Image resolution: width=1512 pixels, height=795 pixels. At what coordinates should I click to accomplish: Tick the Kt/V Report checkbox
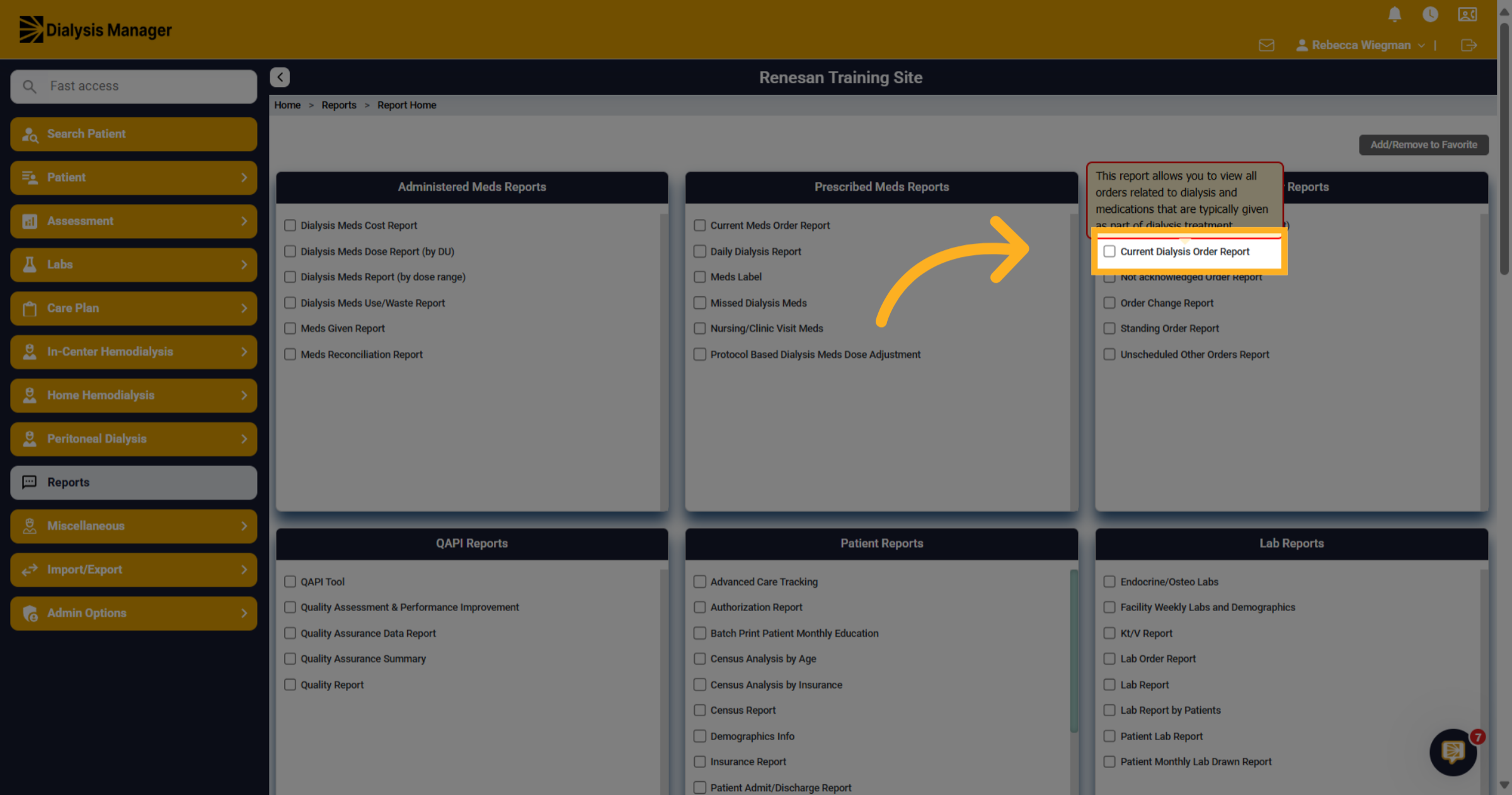click(x=1109, y=633)
